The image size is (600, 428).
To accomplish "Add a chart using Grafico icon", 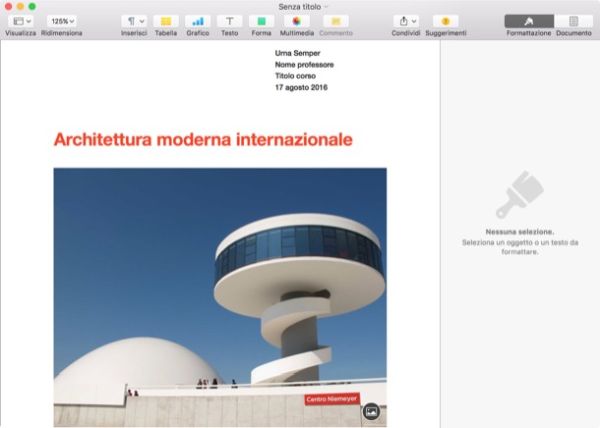I will pyautogui.click(x=197, y=21).
